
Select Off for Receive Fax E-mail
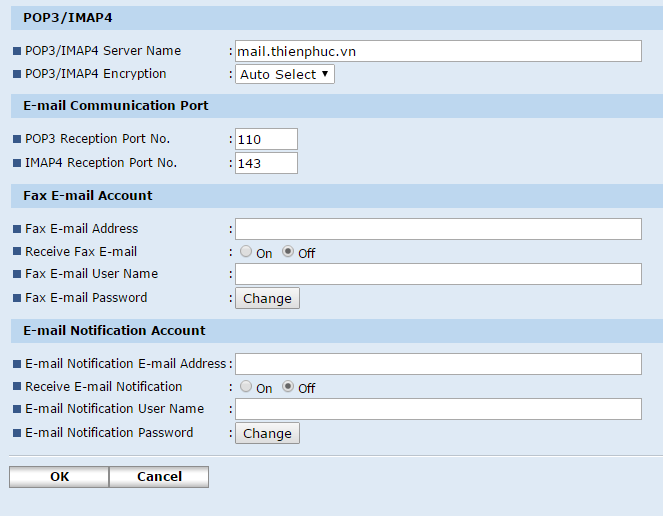(288, 252)
